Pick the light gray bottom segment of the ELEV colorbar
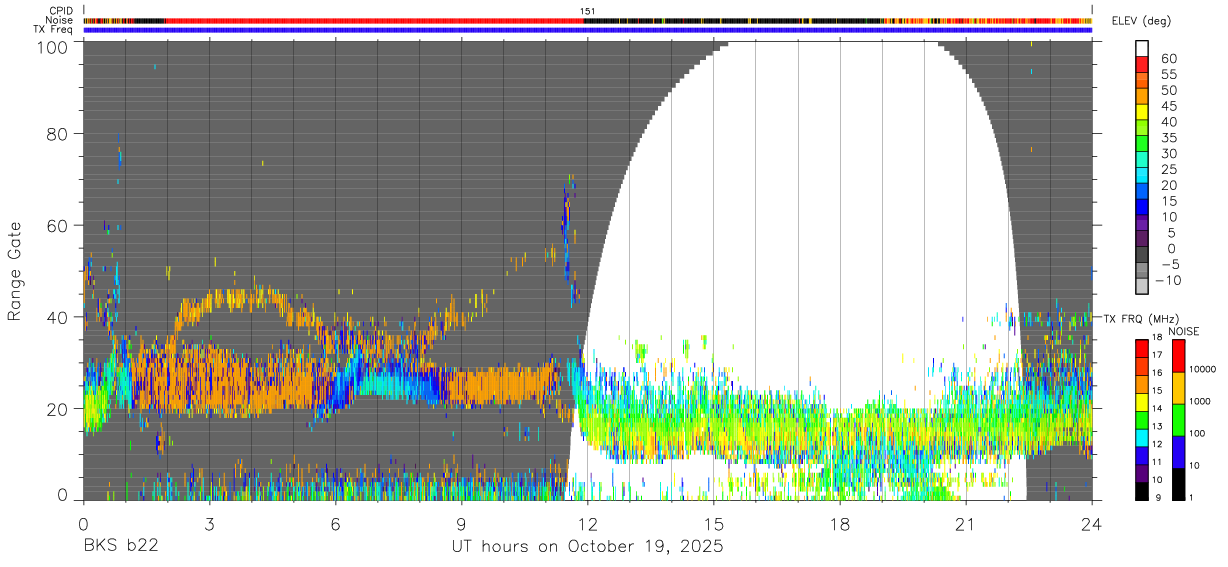This screenshot has width=1228, height=567. click(1142, 285)
